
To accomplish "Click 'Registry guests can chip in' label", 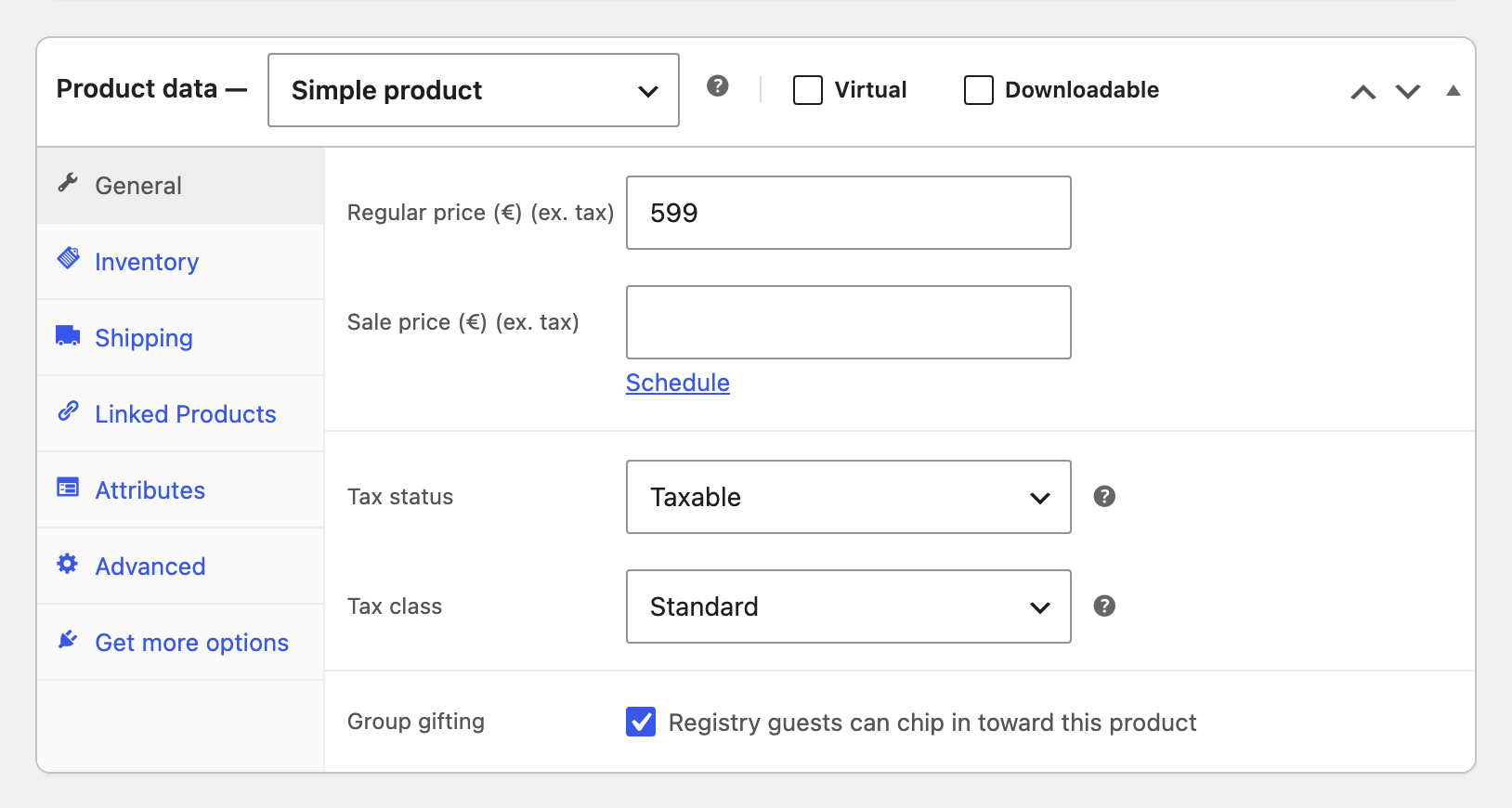I will [x=932, y=723].
